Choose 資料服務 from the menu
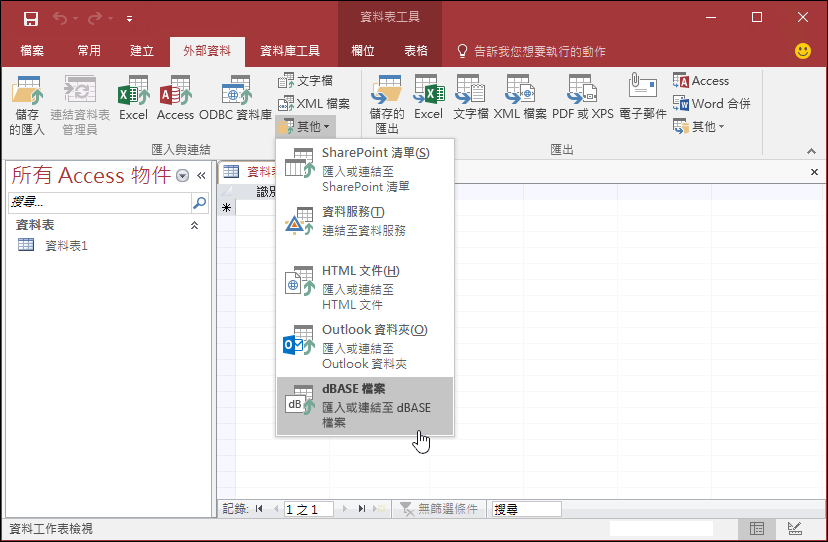Image resolution: width=828 pixels, height=542 pixels. [365, 222]
